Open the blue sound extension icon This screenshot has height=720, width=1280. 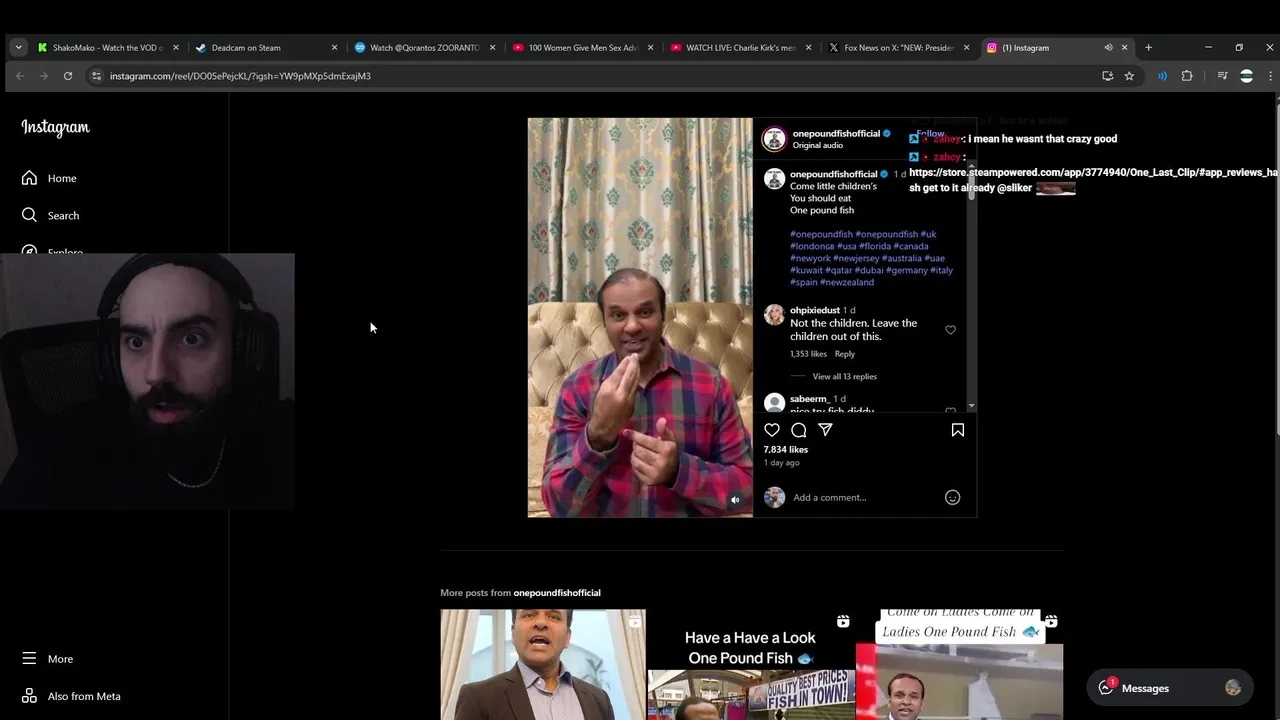click(1162, 76)
